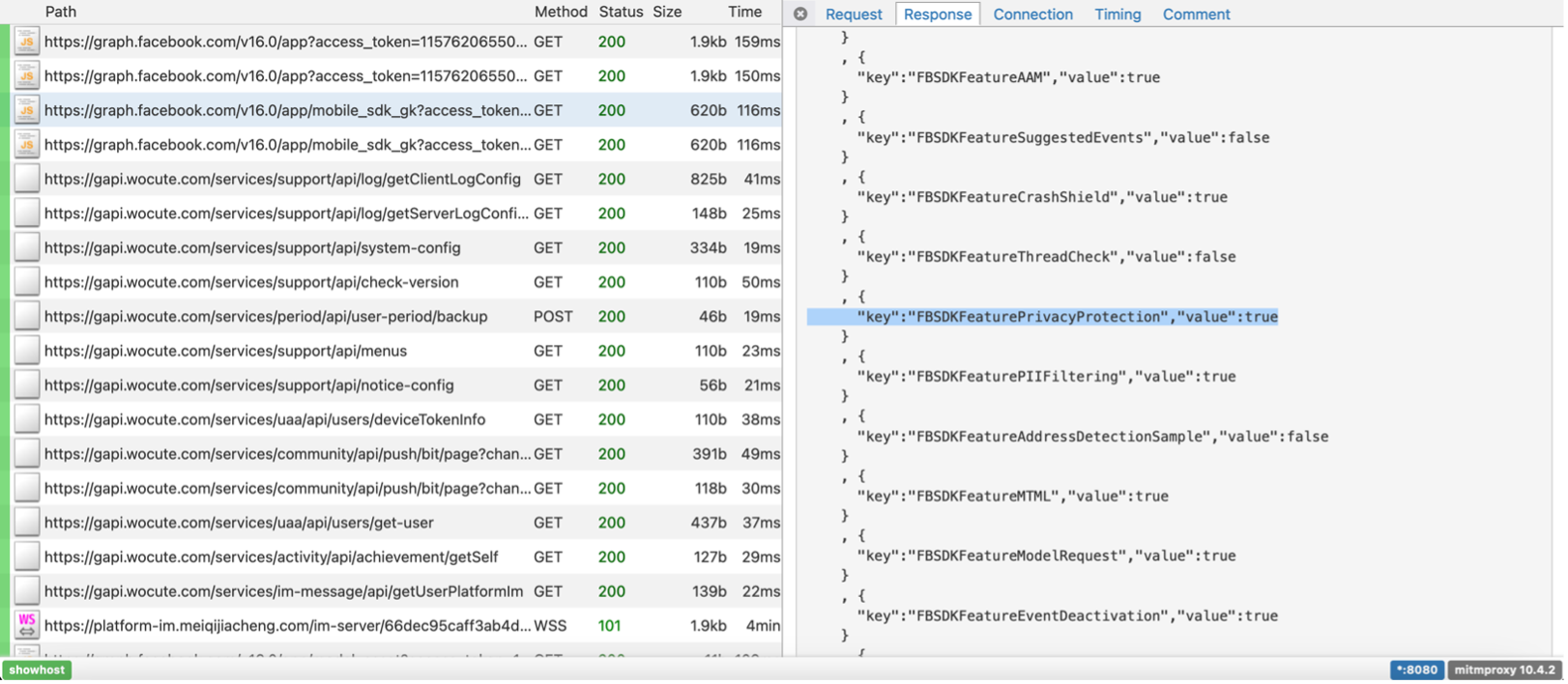This screenshot has height=684, width=1568.
Task: Click file icon for getClientLogConfig request
Action: tap(27, 179)
